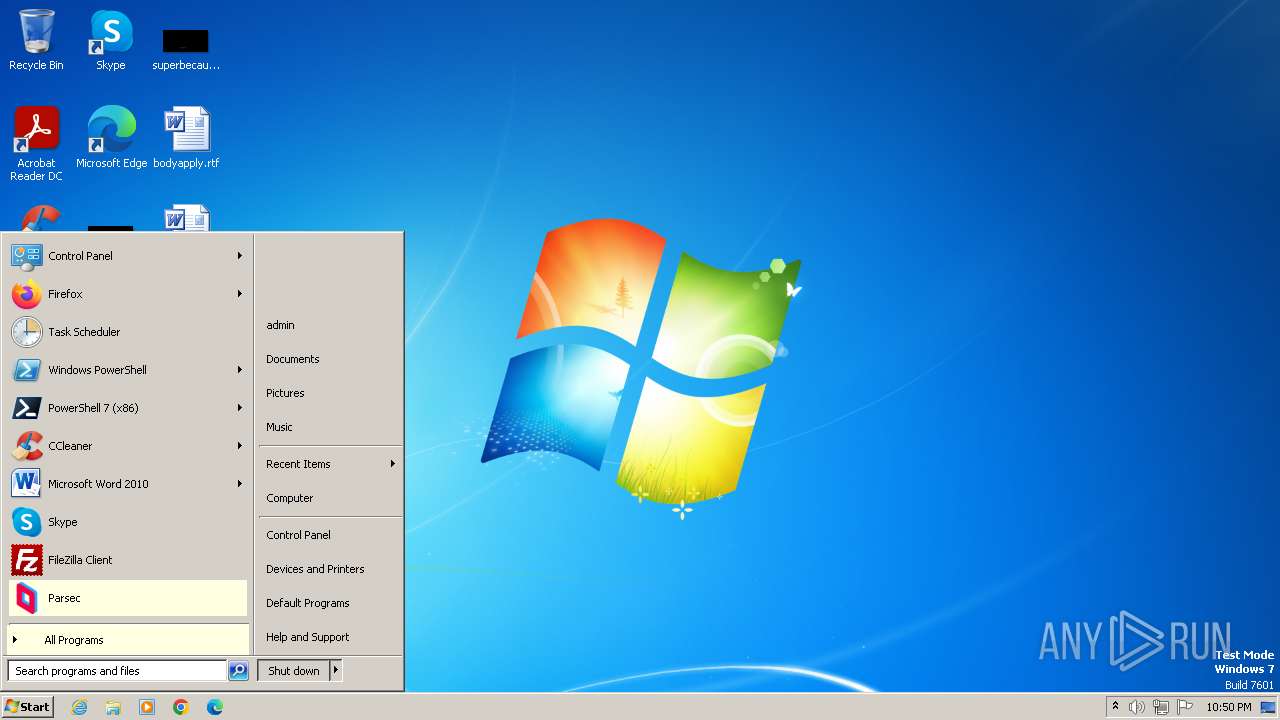Click the volume speaker tray icon
Screen dimensions: 1280x720
click(x=1137, y=707)
